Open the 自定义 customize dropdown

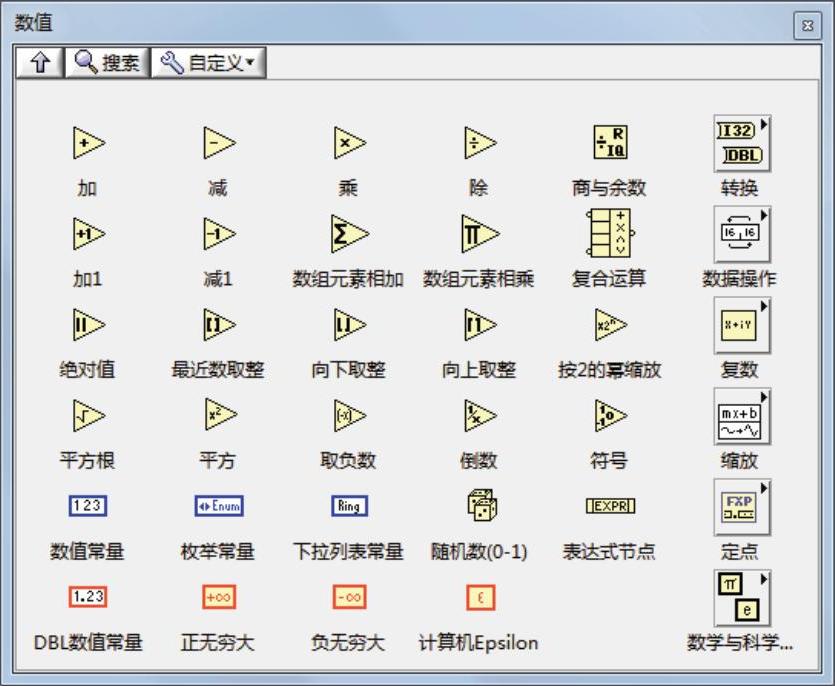(208, 63)
